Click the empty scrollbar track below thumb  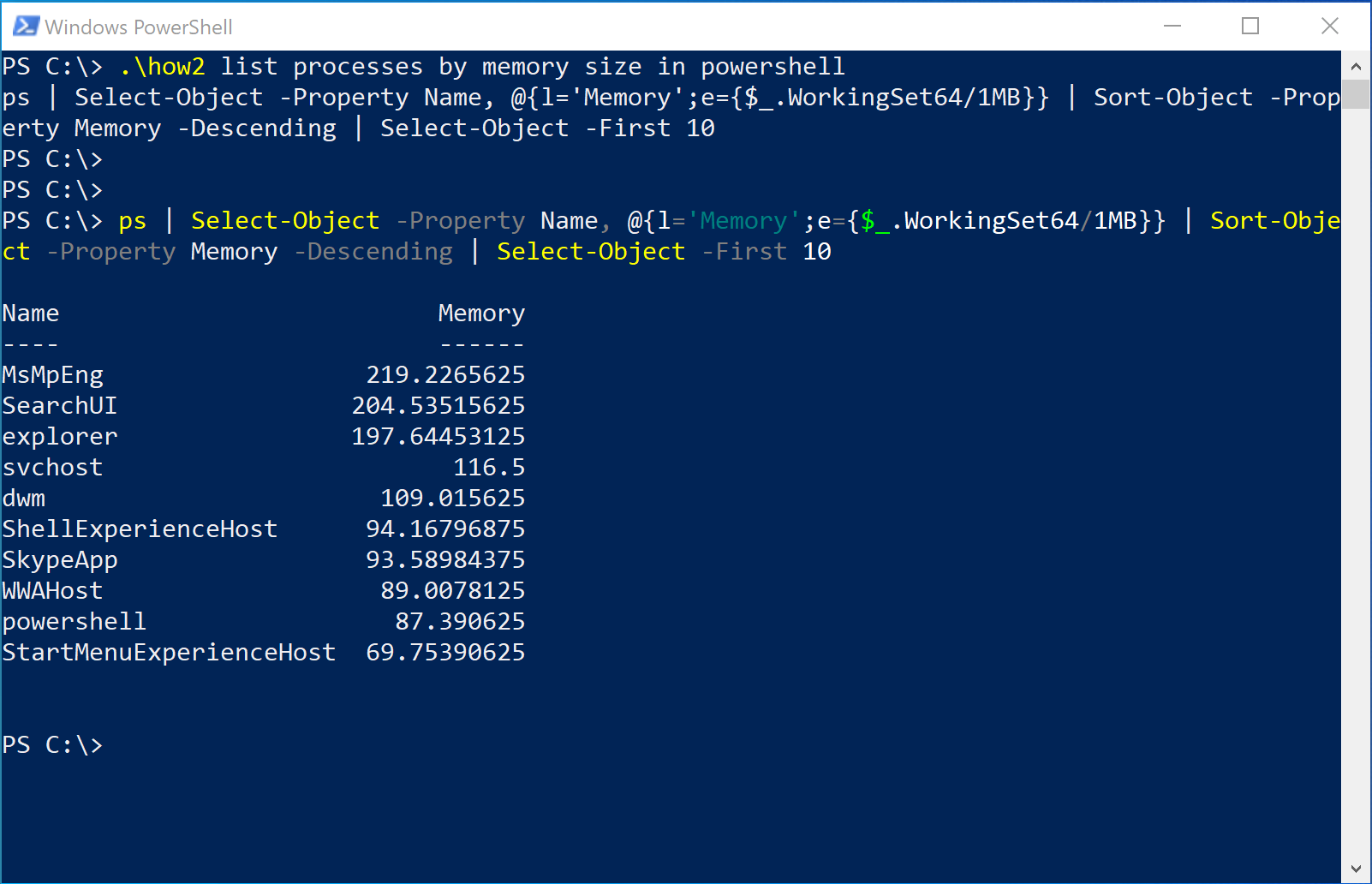pyautogui.click(x=1355, y=480)
